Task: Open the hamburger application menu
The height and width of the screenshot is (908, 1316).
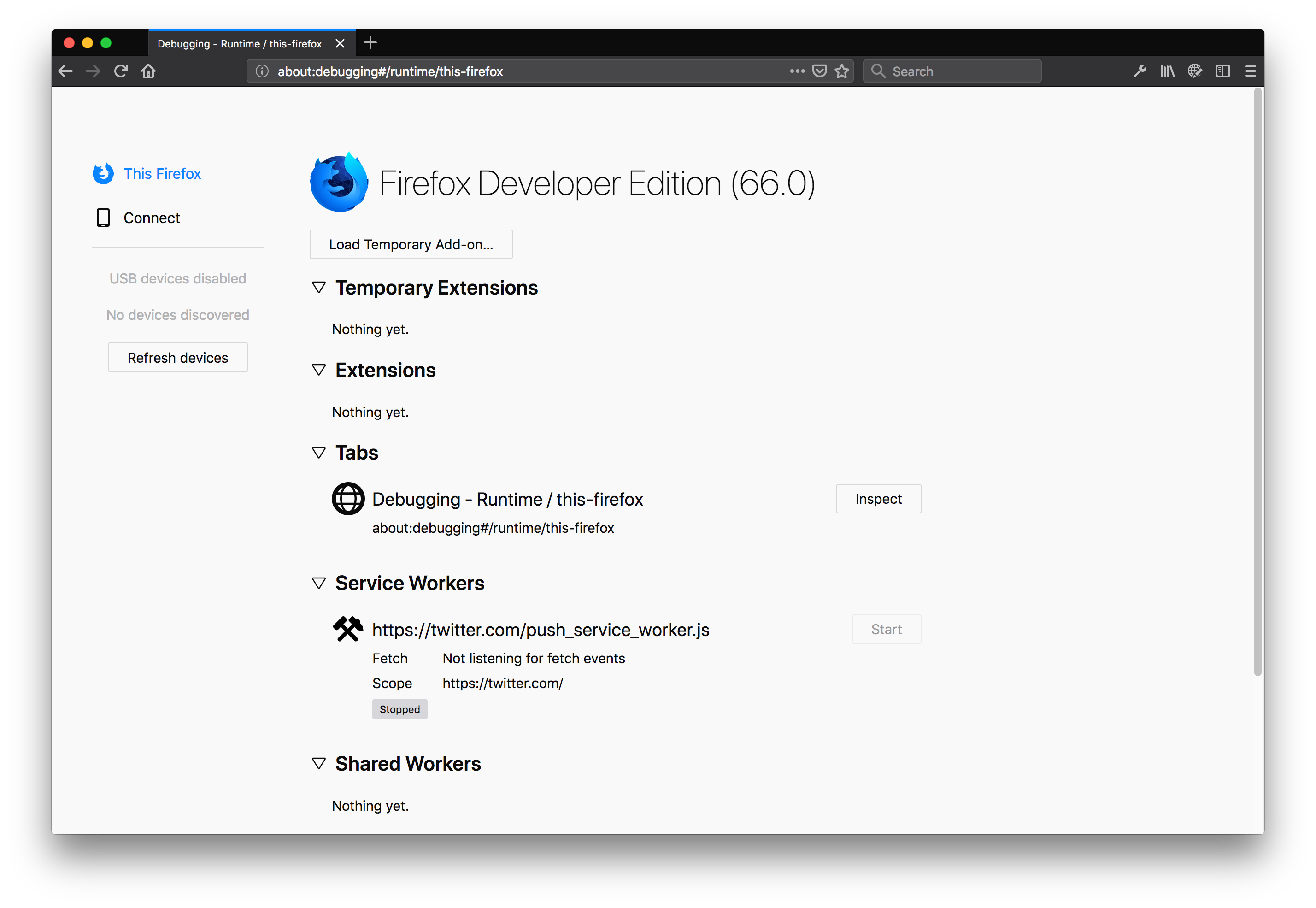Action: point(1250,71)
